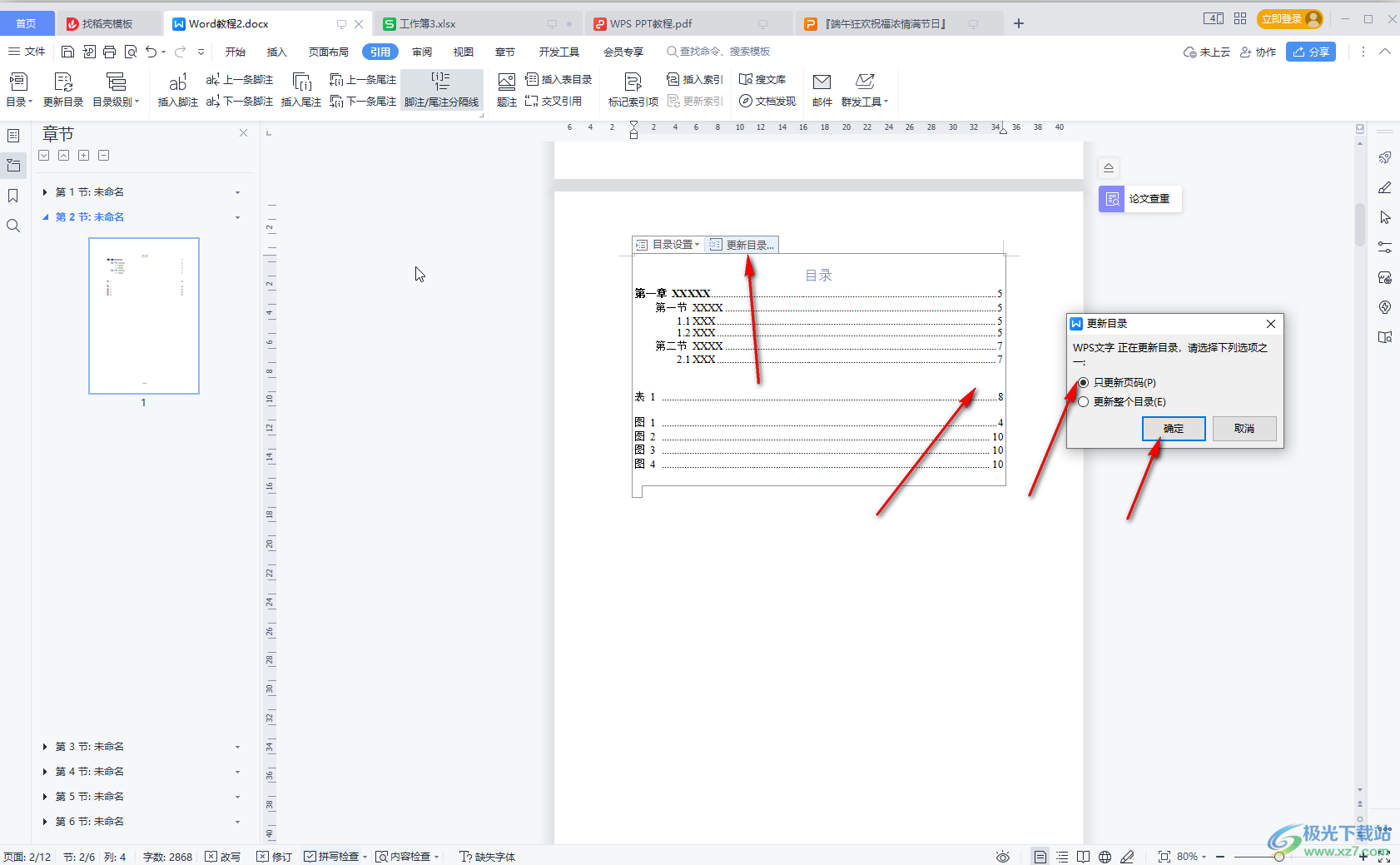Click 文档发现 document discovery button
The width and height of the screenshot is (1400, 865).
pos(767,102)
